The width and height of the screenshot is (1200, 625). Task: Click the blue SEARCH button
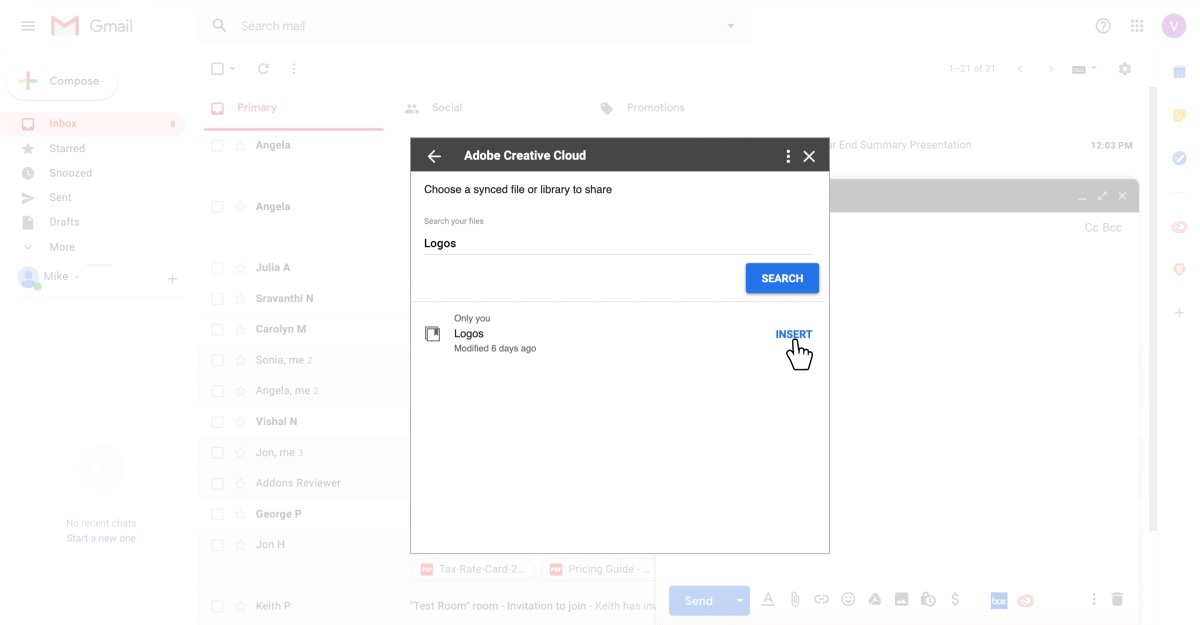(782, 278)
